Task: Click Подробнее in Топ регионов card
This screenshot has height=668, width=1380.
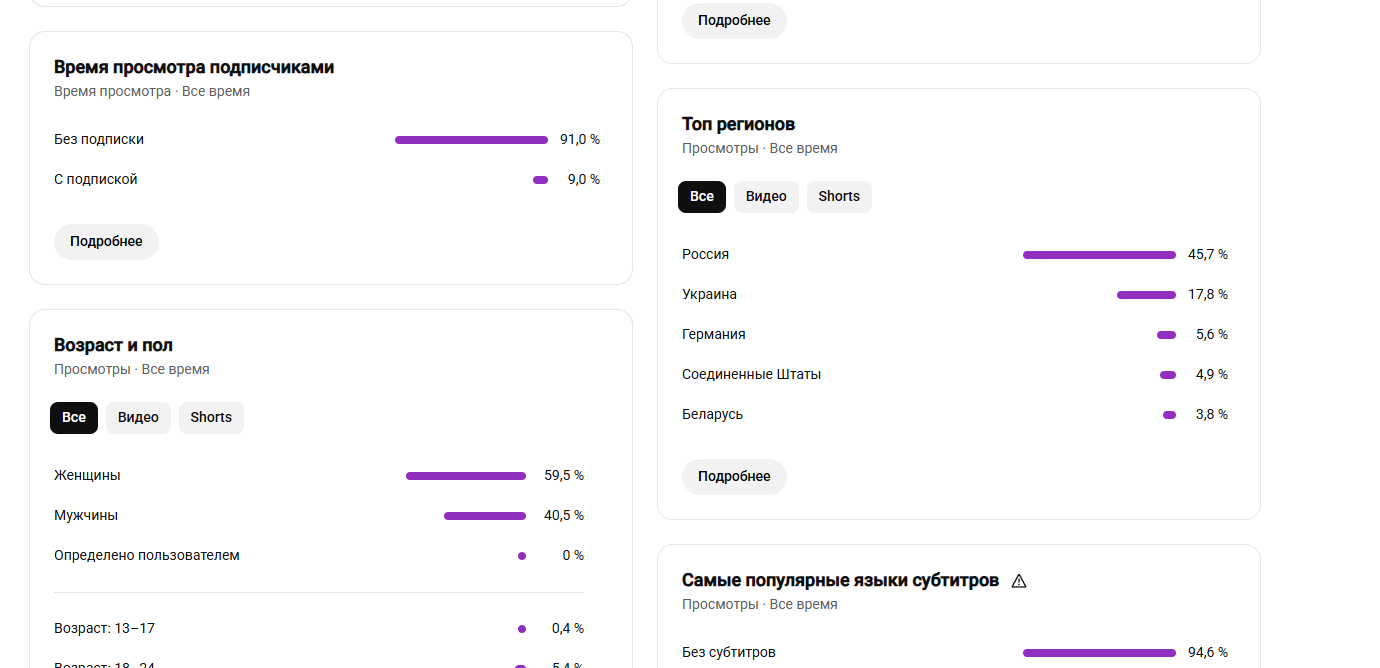Action: coord(734,477)
